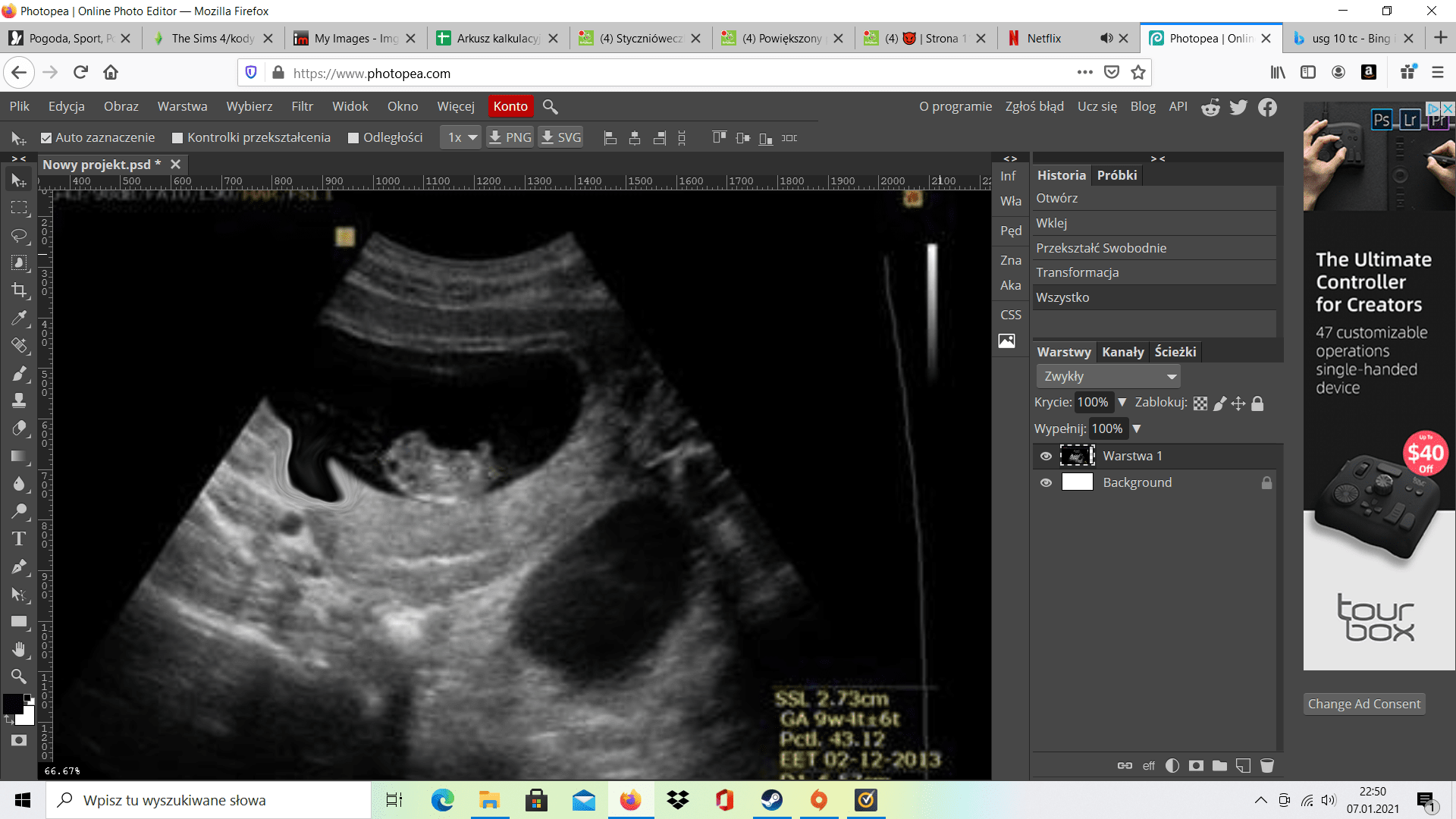Select the Type tool
The image size is (1456, 819).
[19, 539]
